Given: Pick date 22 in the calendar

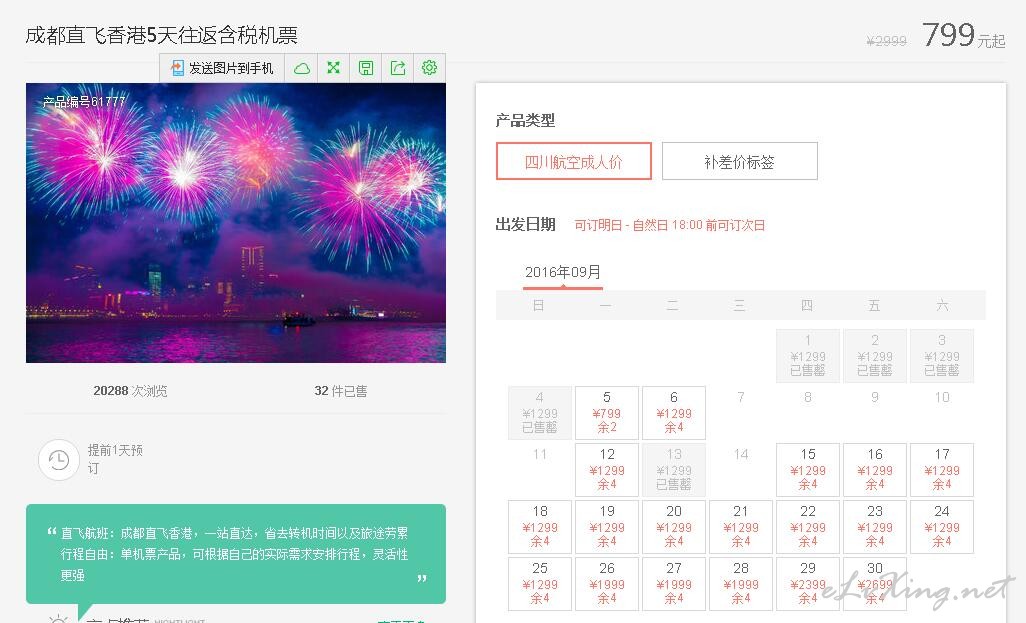Looking at the screenshot, I should (x=808, y=526).
